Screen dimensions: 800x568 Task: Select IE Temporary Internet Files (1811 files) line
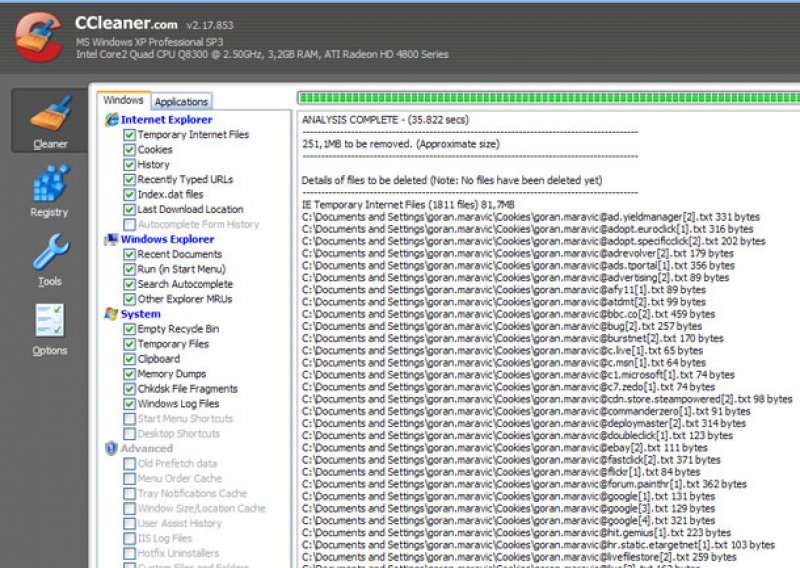[x=408, y=205]
